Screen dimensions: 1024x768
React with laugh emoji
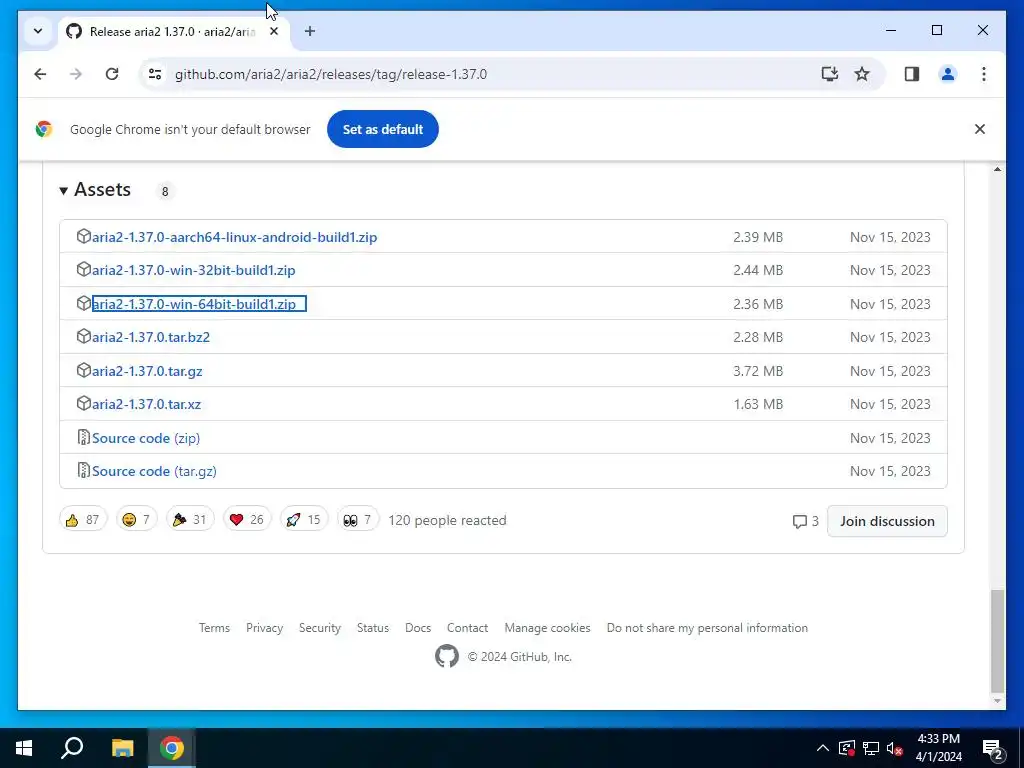136,520
